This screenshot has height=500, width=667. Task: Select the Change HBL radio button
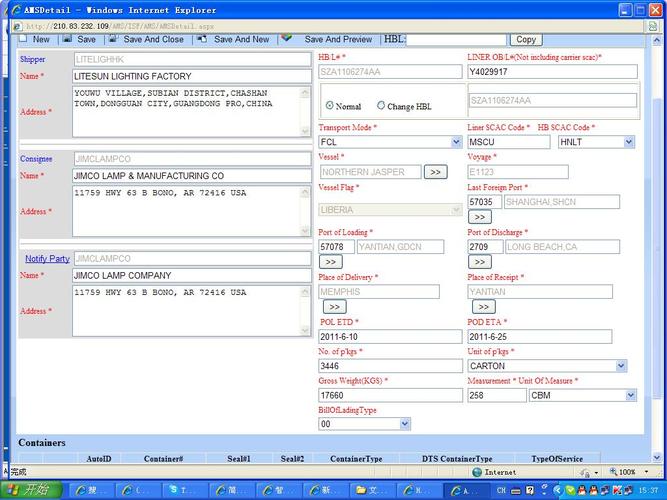tap(381, 105)
